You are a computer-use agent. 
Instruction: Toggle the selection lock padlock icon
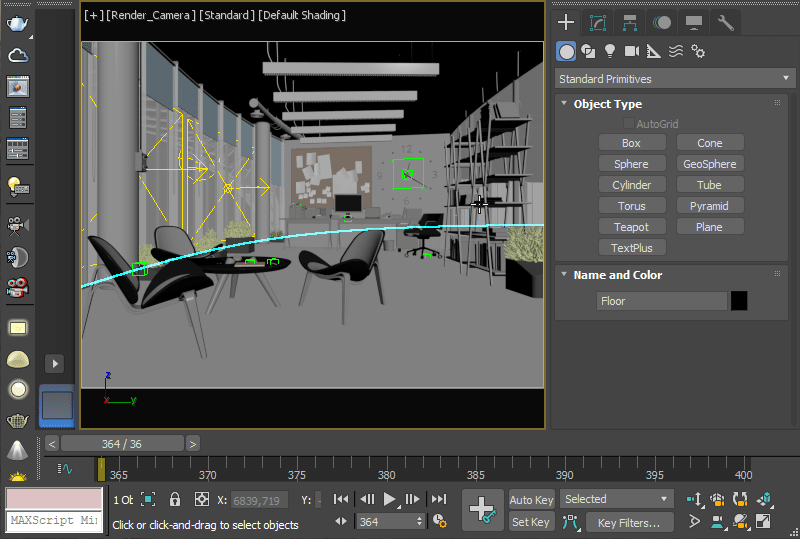175,499
